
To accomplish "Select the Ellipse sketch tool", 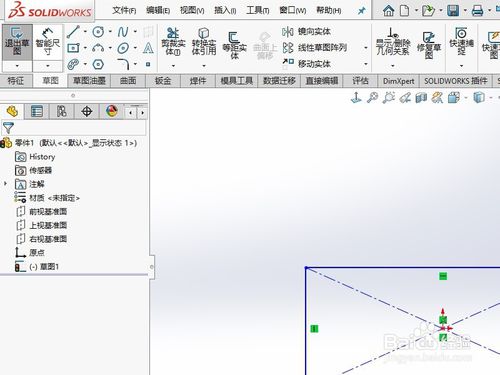I will coord(123,48).
